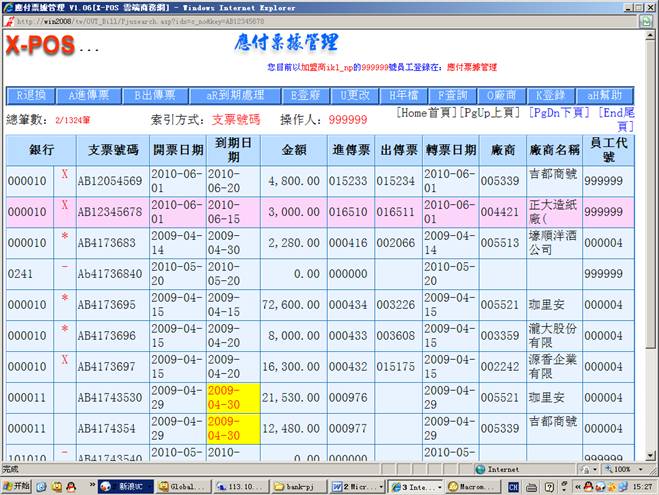Image resolution: width=659 pixels, height=495 pixels.
Task: Open the 新浪UC taskbar item
Action: [126, 486]
